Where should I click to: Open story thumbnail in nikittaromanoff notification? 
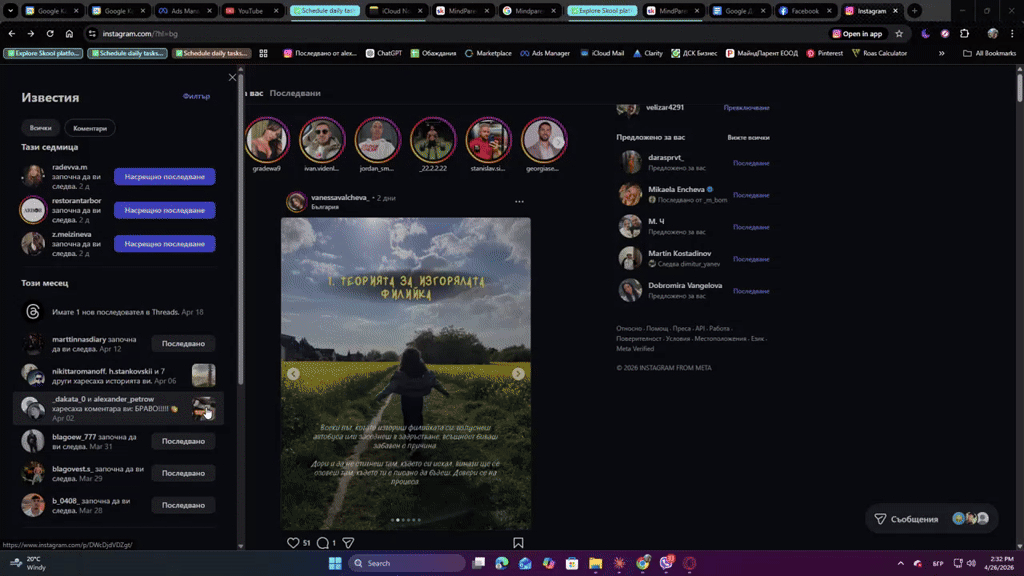[204, 376]
